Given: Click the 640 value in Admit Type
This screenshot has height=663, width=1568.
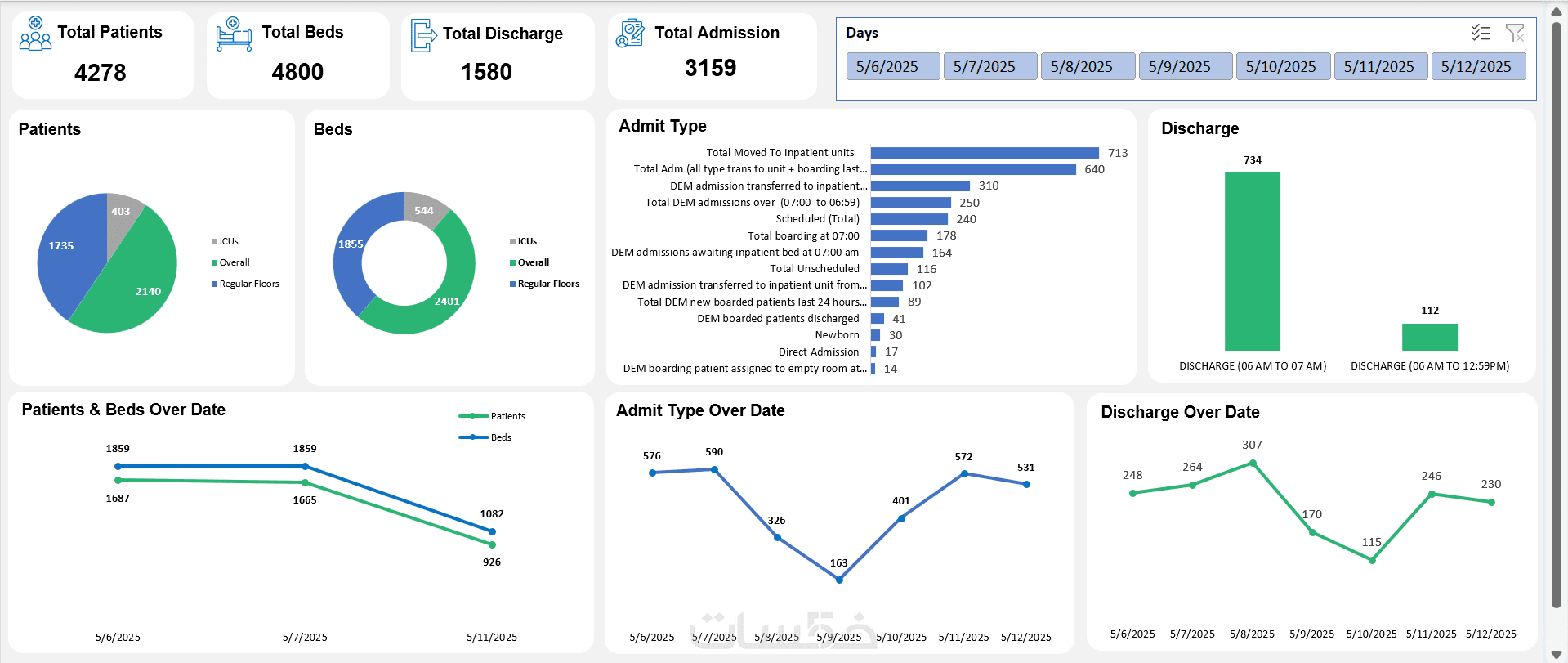Looking at the screenshot, I should [x=1094, y=169].
